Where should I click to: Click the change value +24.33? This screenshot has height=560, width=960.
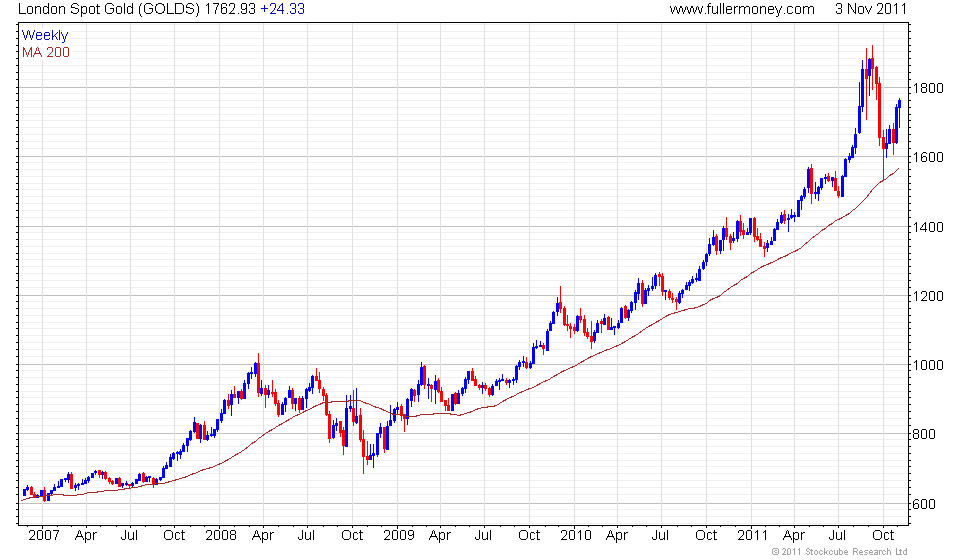click(x=282, y=9)
